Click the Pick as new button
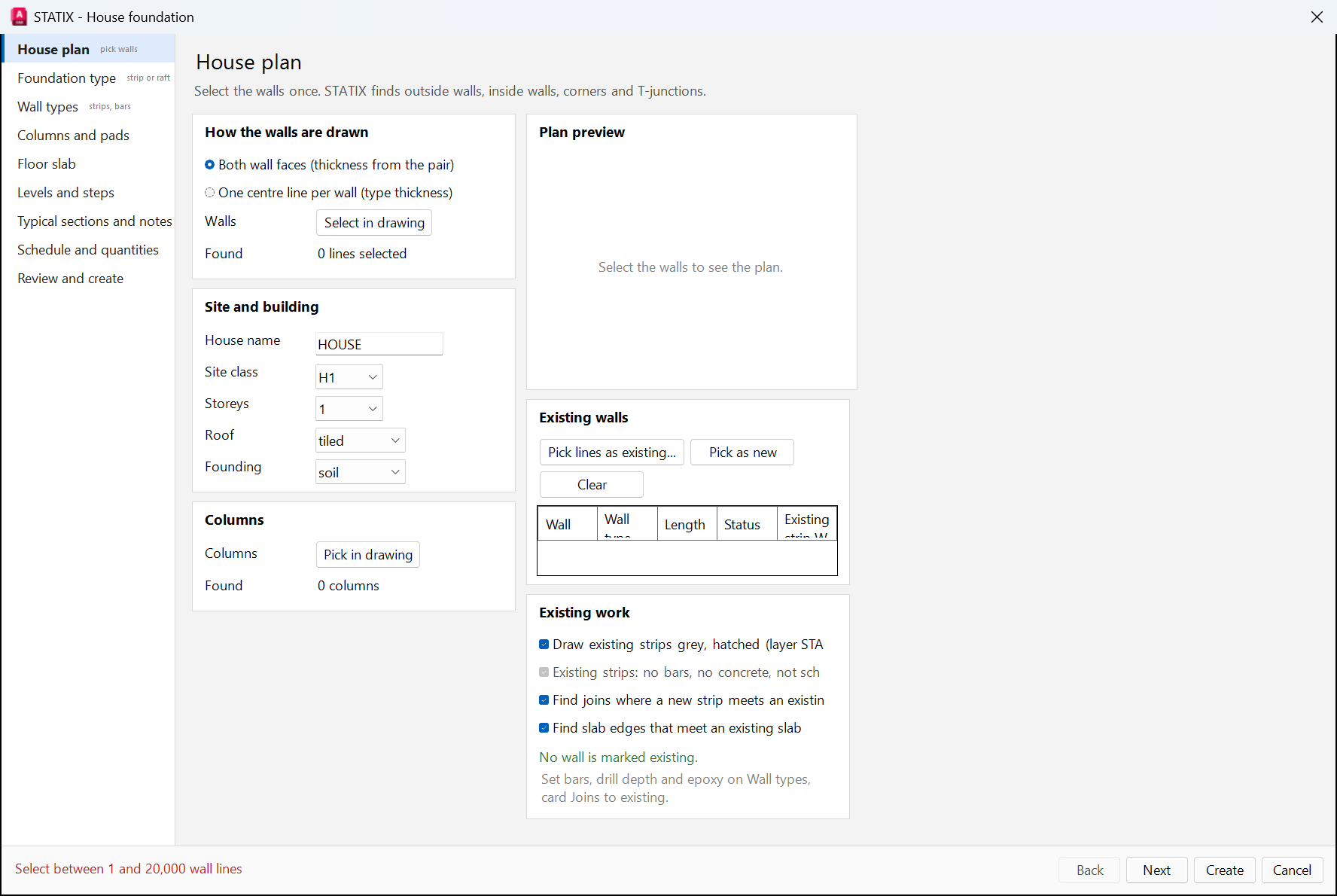This screenshot has height=896, width=1337. (742, 453)
